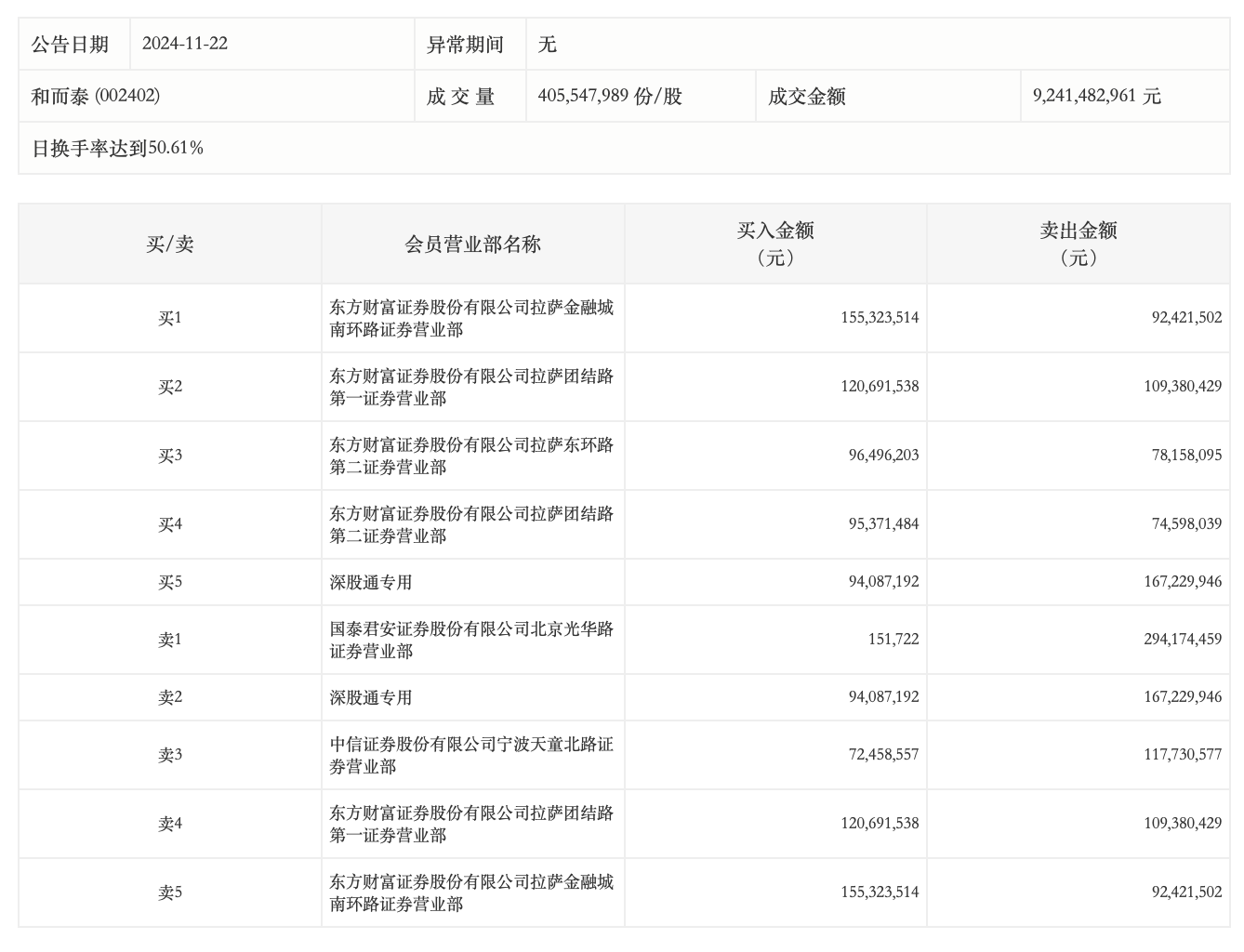Click 深股通专用 in the 卖2 row
The image size is (1244, 952).
(x=370, y=698)
